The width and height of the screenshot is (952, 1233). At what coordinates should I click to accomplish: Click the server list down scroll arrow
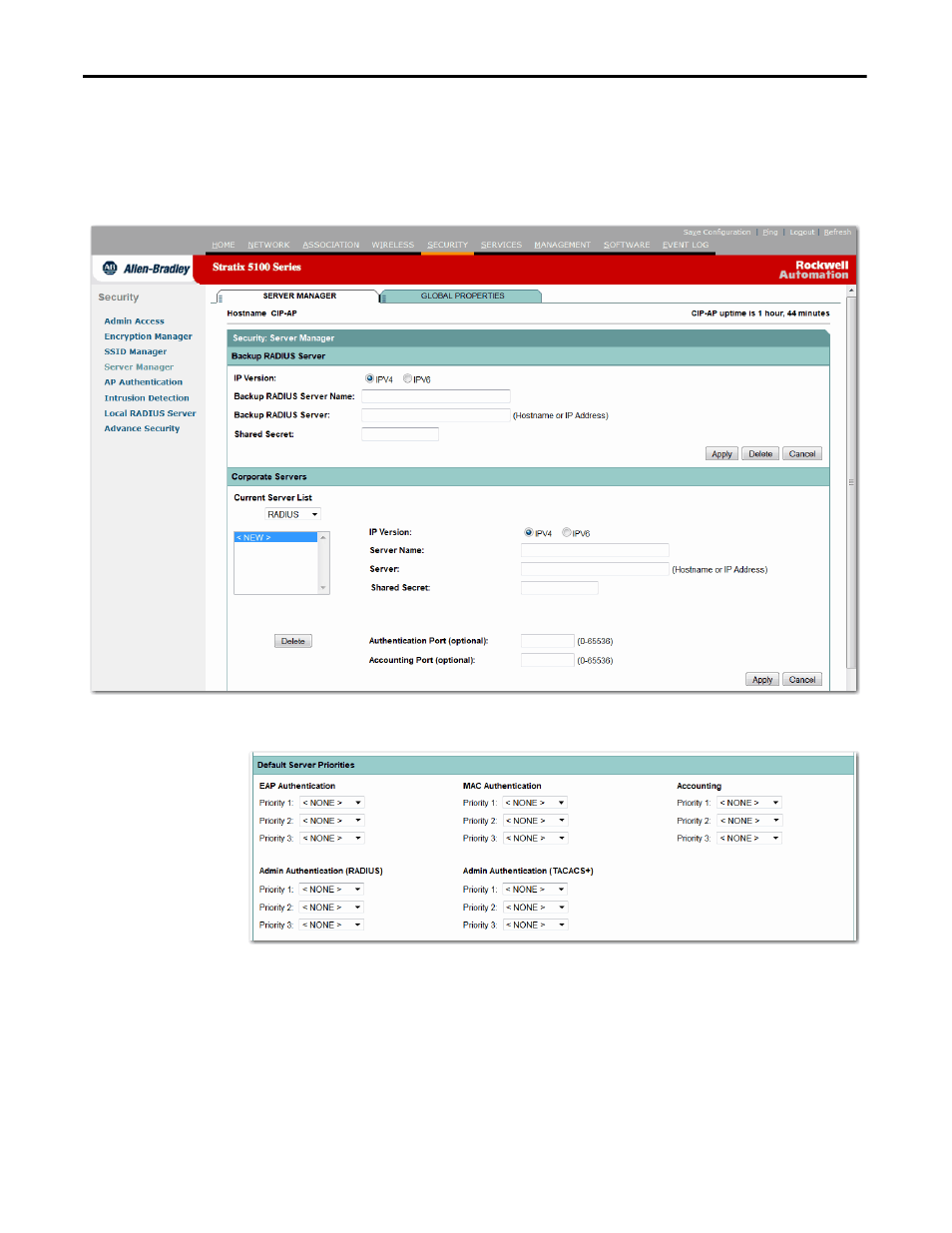pos(323,588)
